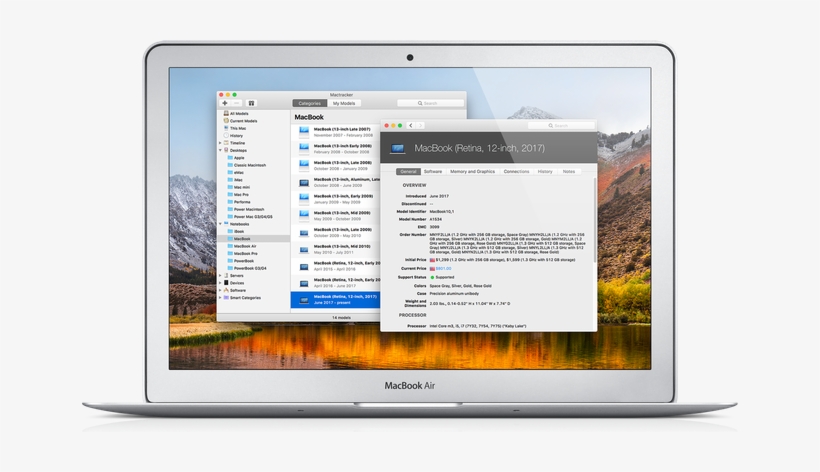Viewport: 820px width, 472px height.
Task: Select MacBook (13-inch Late 2007) row
Action: (336, 132)
